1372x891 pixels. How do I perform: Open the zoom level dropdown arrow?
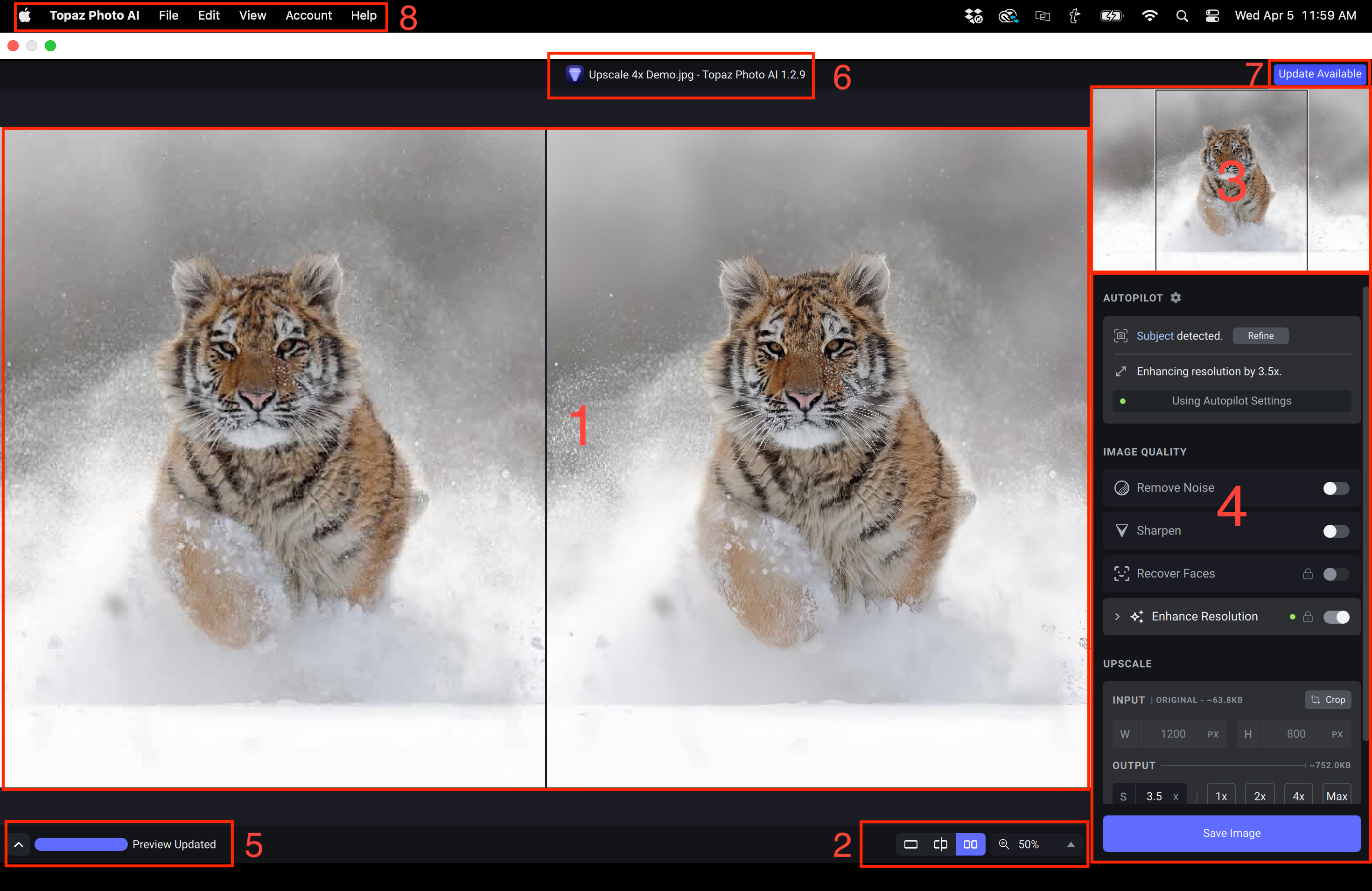[x=1071, y=844]
